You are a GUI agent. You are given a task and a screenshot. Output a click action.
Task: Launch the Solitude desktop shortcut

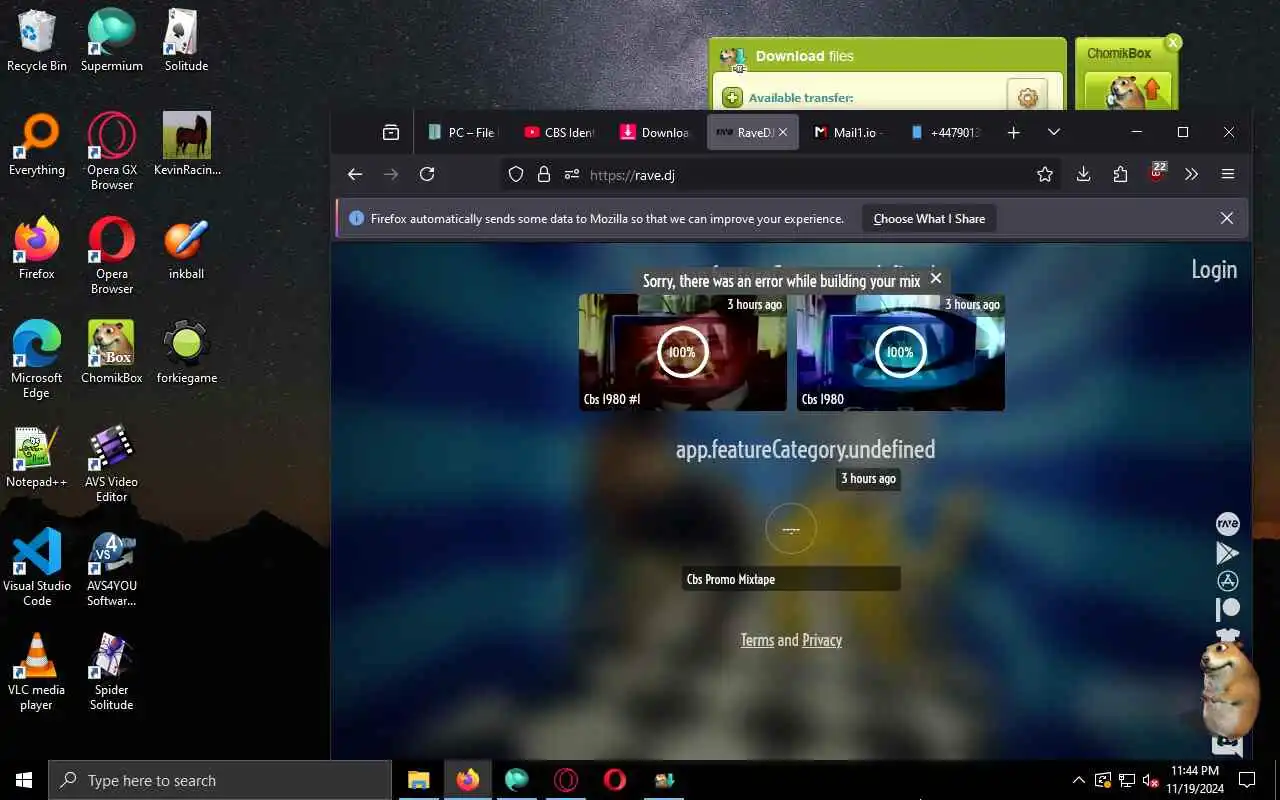pos(186,40)
